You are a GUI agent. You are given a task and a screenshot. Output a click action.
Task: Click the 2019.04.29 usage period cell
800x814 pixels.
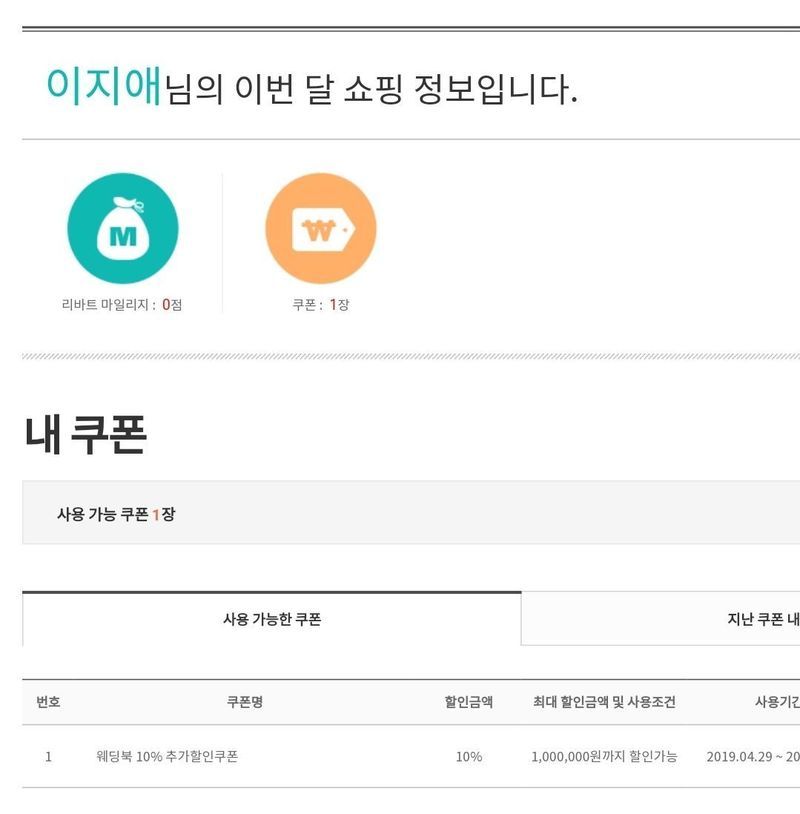[x=752, y=757]
